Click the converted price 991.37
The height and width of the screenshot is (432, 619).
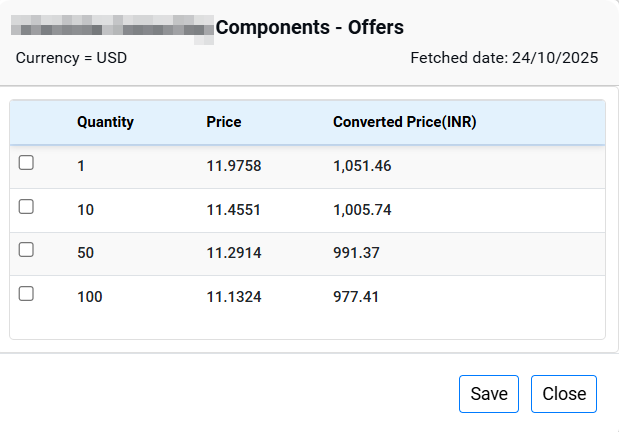click(x=356, y=253)
